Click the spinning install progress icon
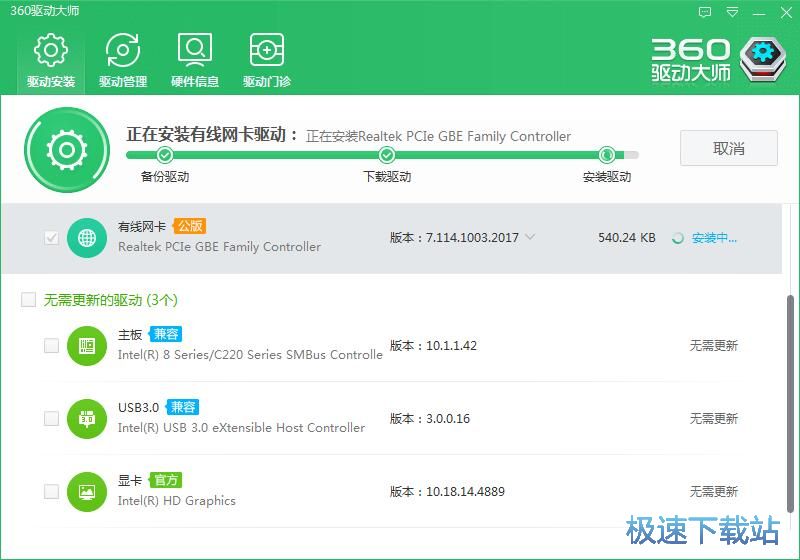The width and height of the screenshot is (800, 560). [678, 238]
